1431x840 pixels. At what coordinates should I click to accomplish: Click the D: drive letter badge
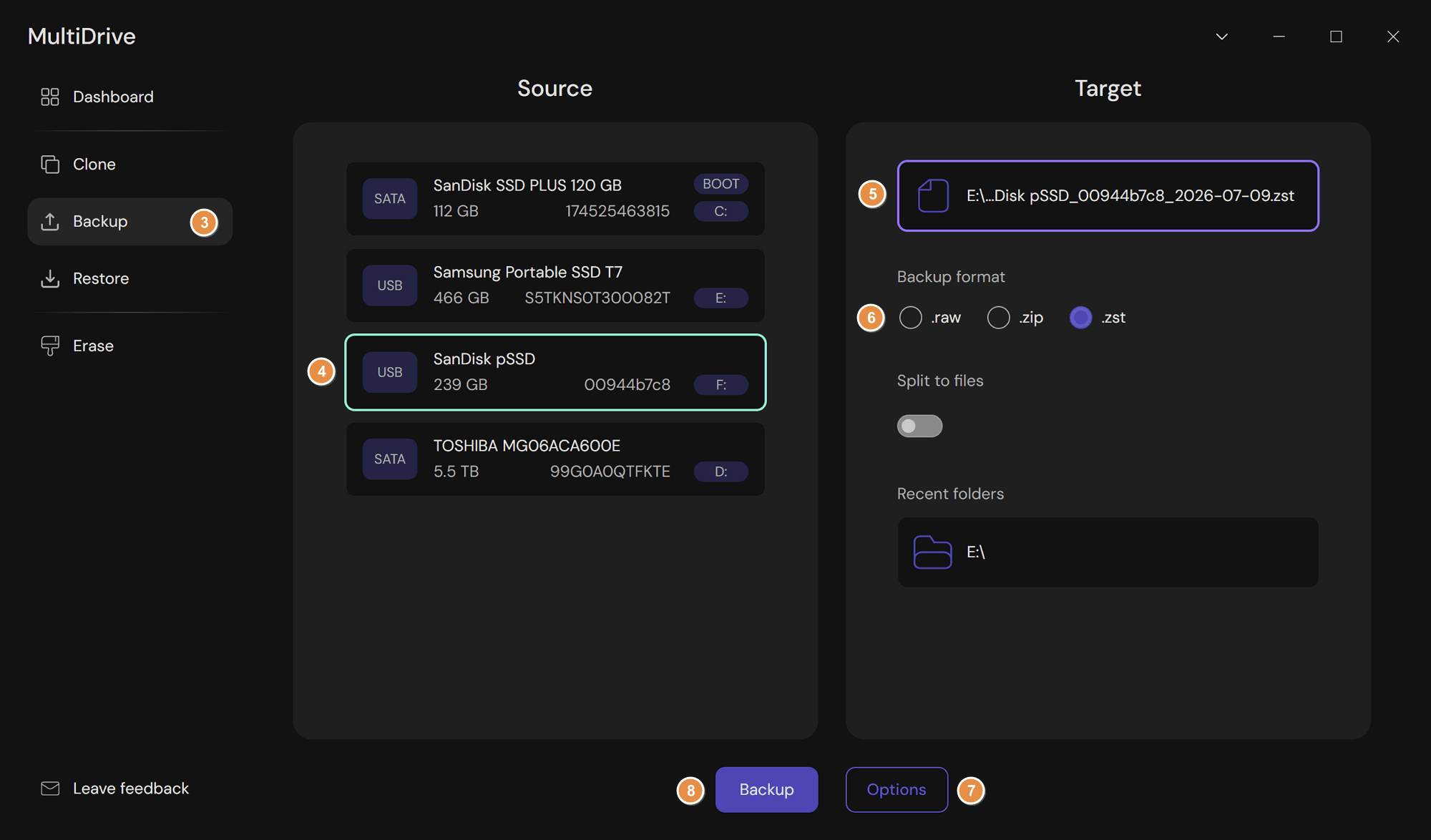tap(721, 472)
